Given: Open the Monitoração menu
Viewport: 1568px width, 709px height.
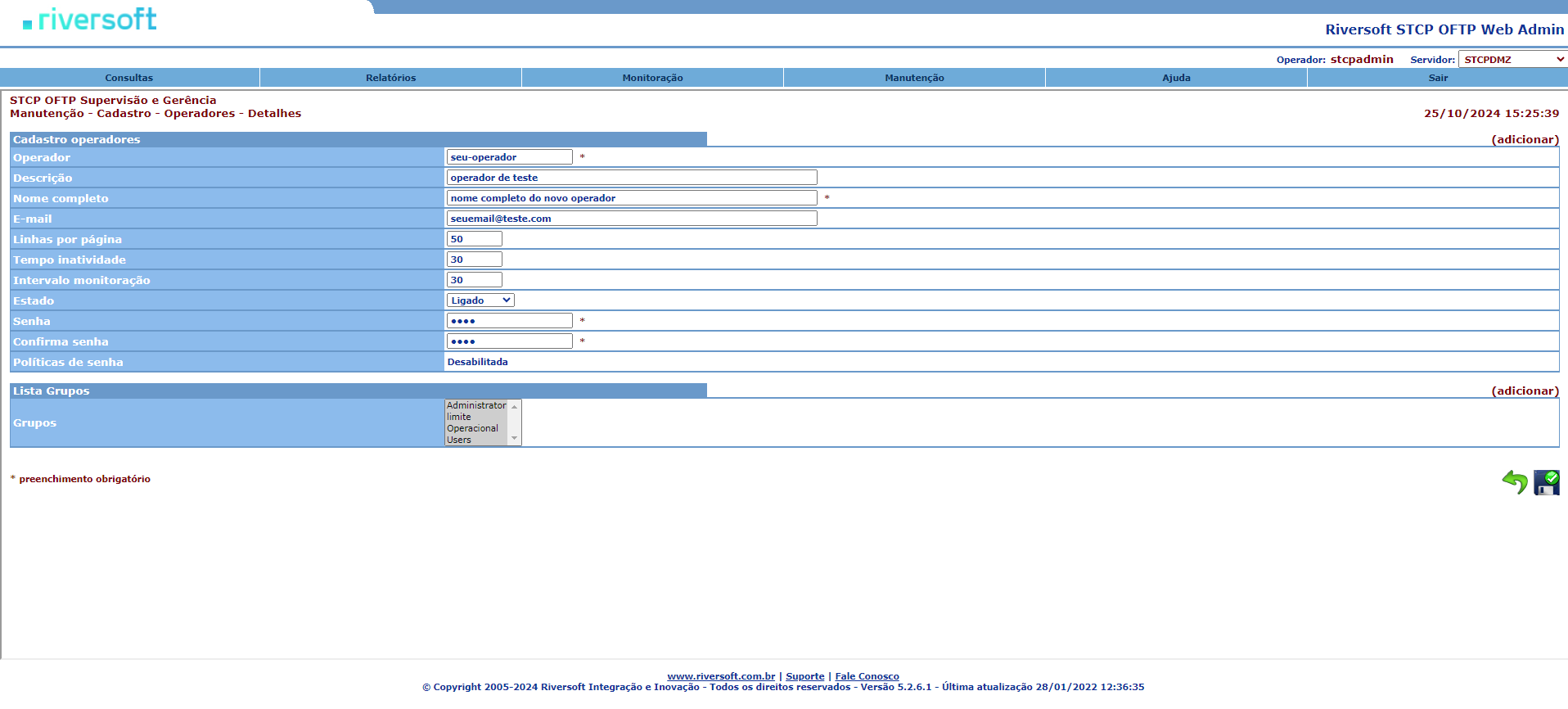Looking at the screenshot, I should click(653, 78).
